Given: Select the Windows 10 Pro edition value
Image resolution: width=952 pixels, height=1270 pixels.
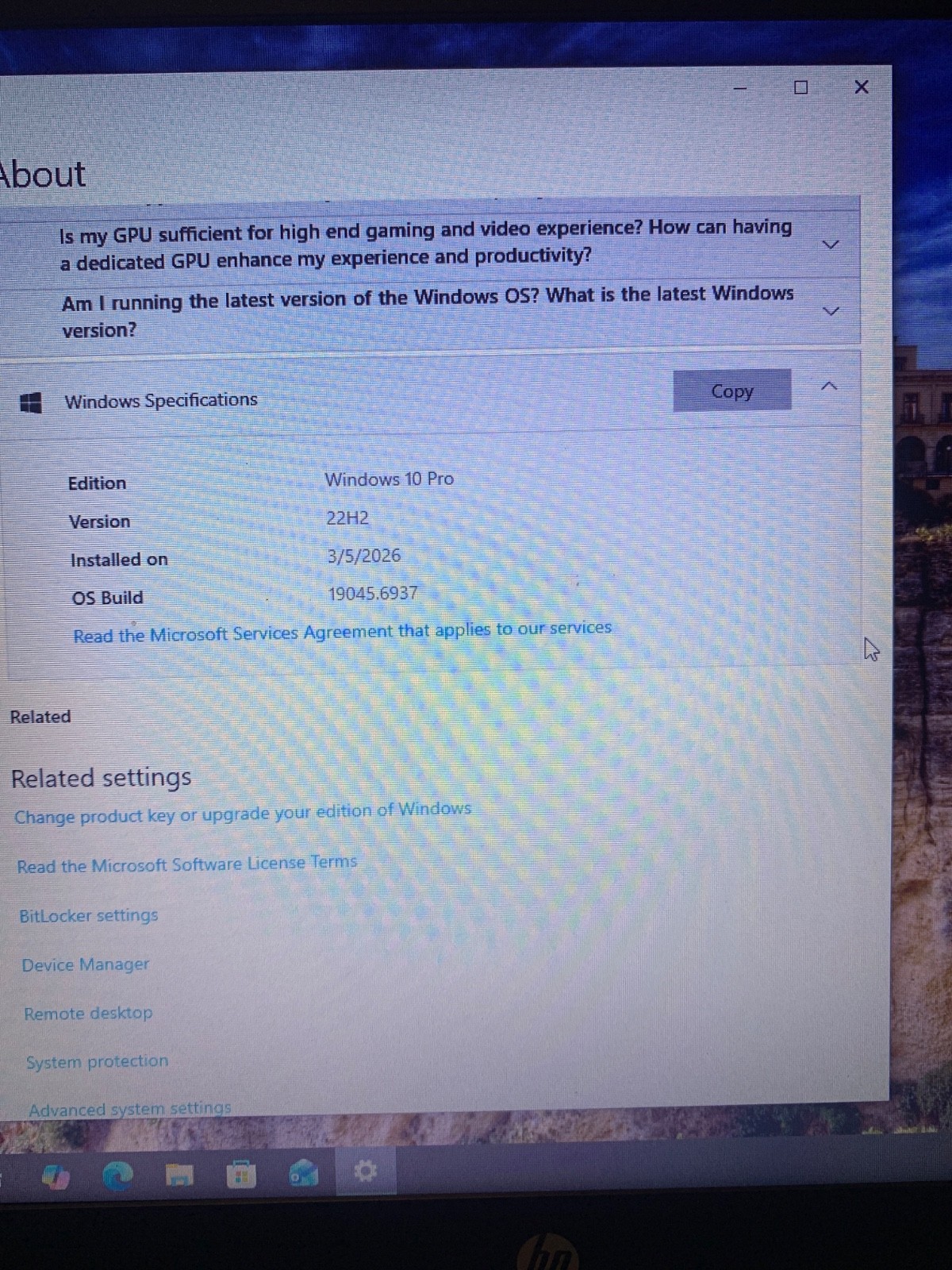Looking at the screenshot, I should tap(389, 479).
